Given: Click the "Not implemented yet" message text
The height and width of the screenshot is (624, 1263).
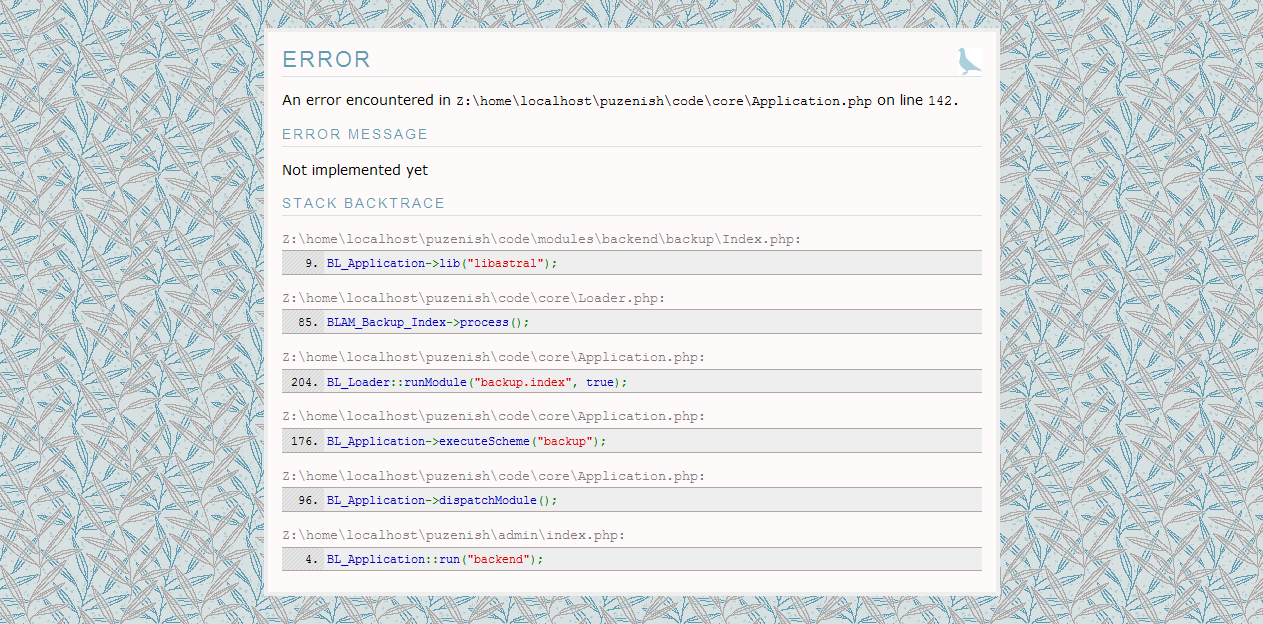Looking at the screenshot, I should click(x=355, y=170).
